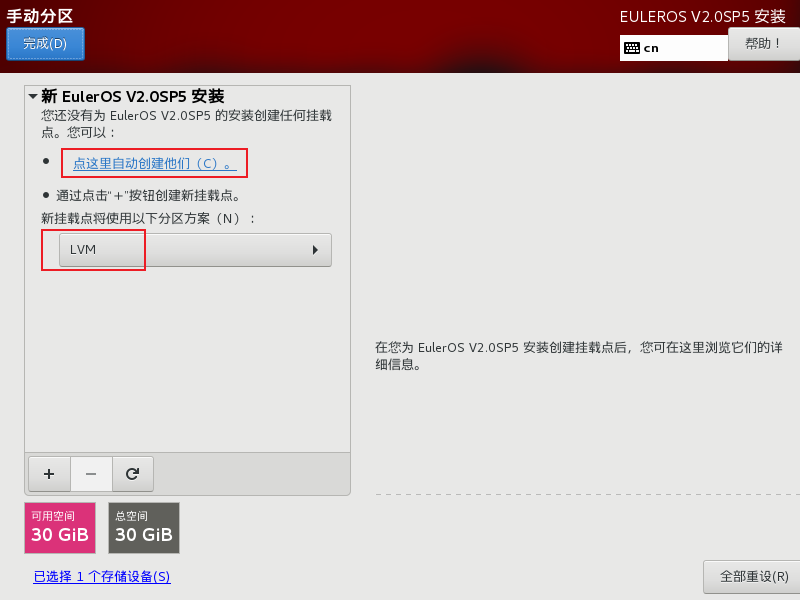Click the label 新挂载点将使用以下分区方案（N）
Viewport: 800px width, 600px height.
click(148, 219)
